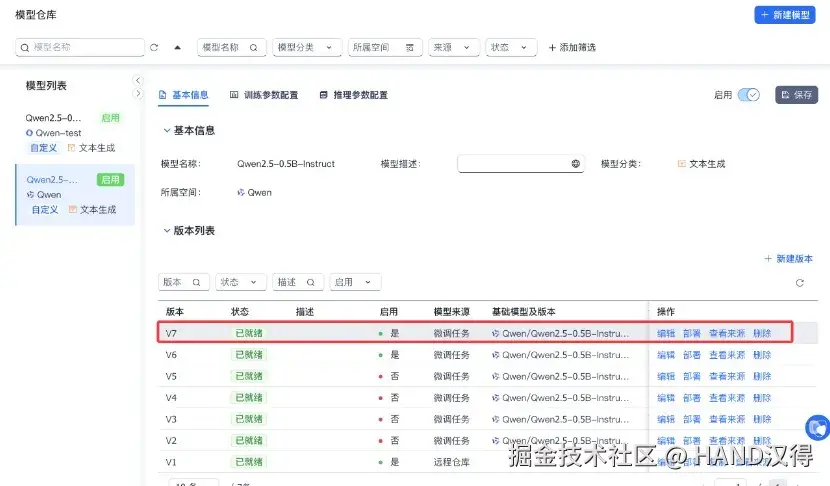830x486 pixels.
Task: Click the 远程仓库 source cell of V1
Action: [452, 462]
